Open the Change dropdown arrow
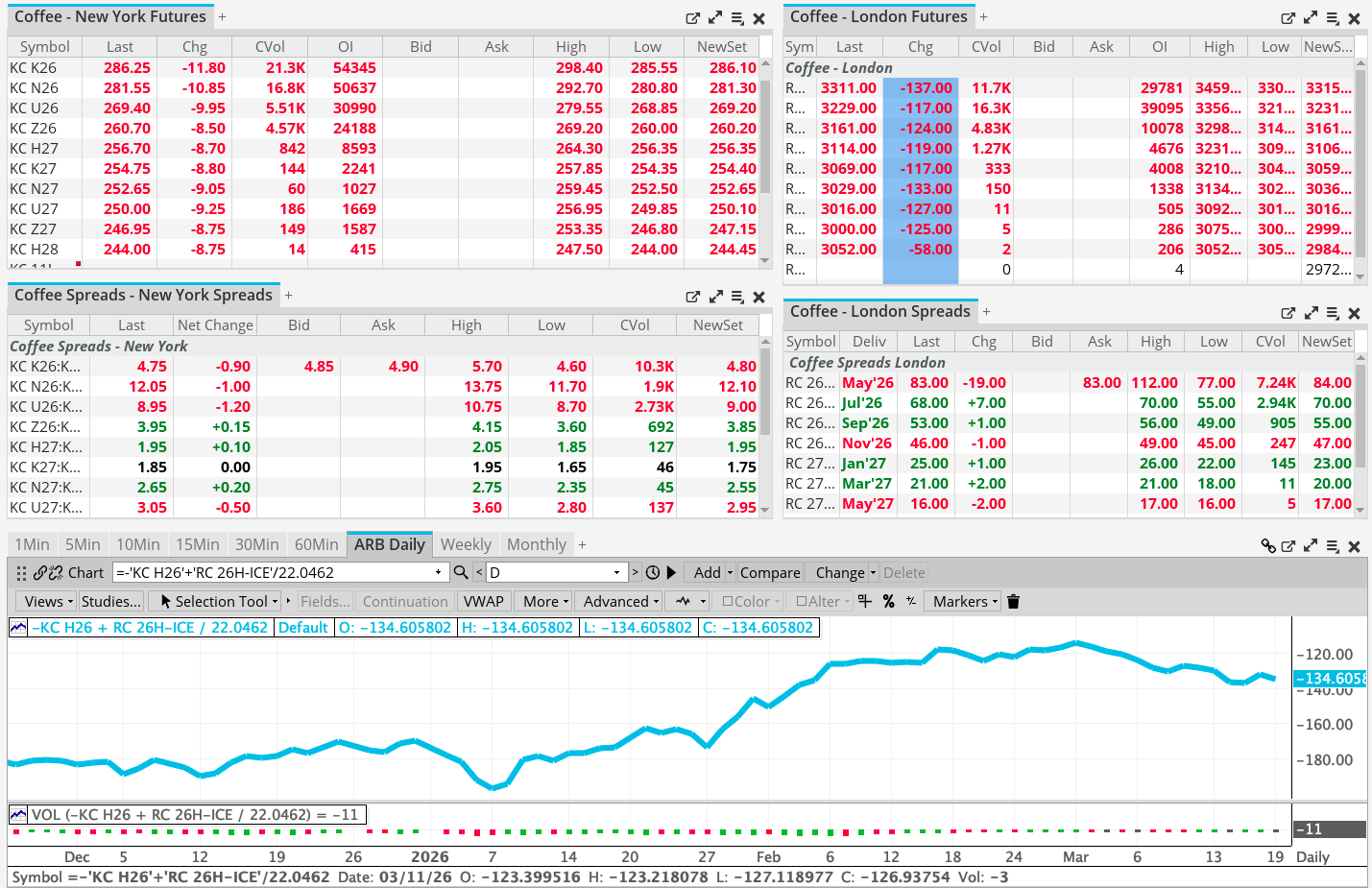Viewport: 1372px width, 888px height. tap(873, 572)
